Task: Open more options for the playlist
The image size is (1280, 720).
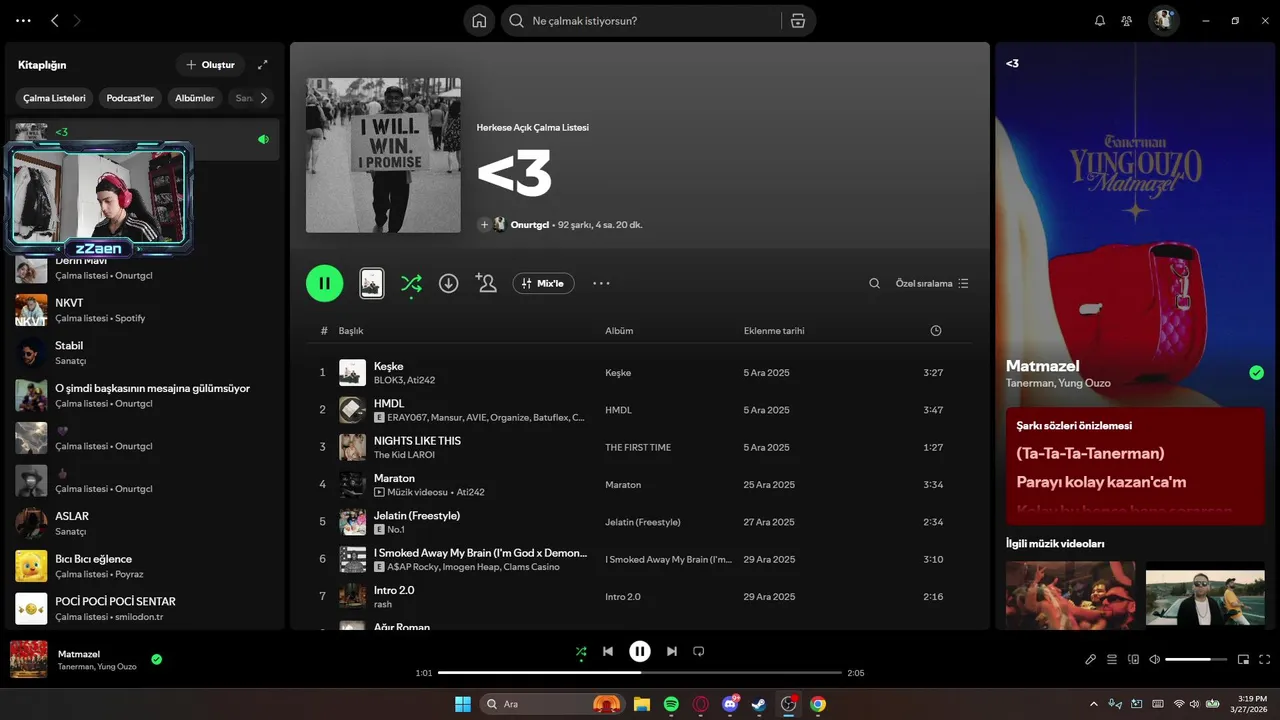Action: (601, 283)
